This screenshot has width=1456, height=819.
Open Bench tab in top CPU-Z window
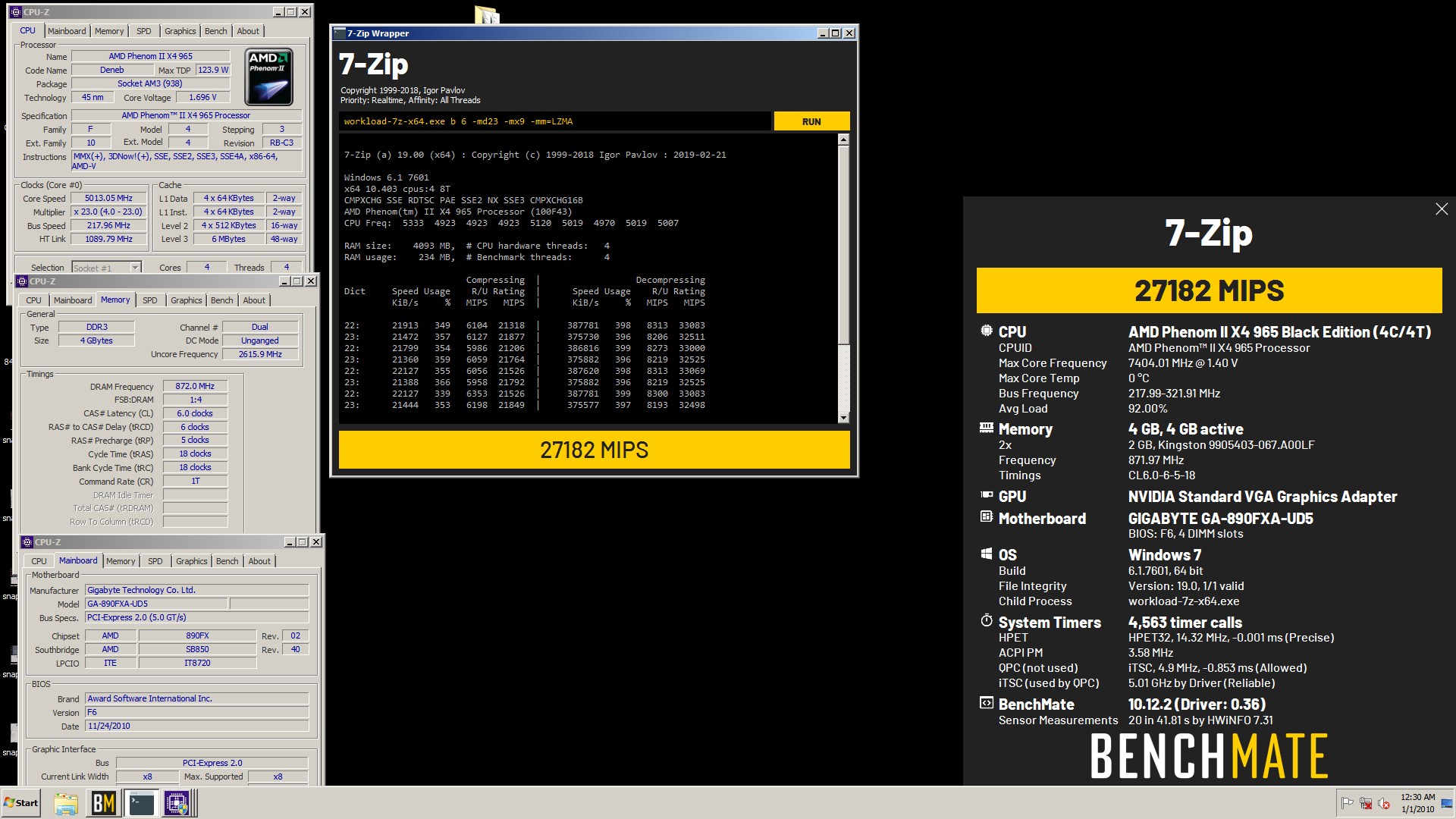[x=216, y=31]
